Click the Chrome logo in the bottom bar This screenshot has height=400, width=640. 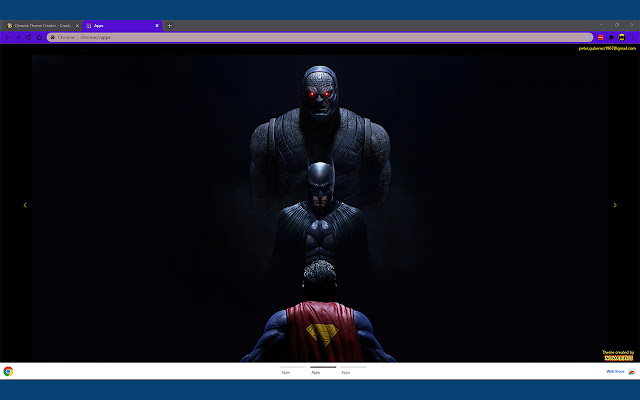(8, 371)
